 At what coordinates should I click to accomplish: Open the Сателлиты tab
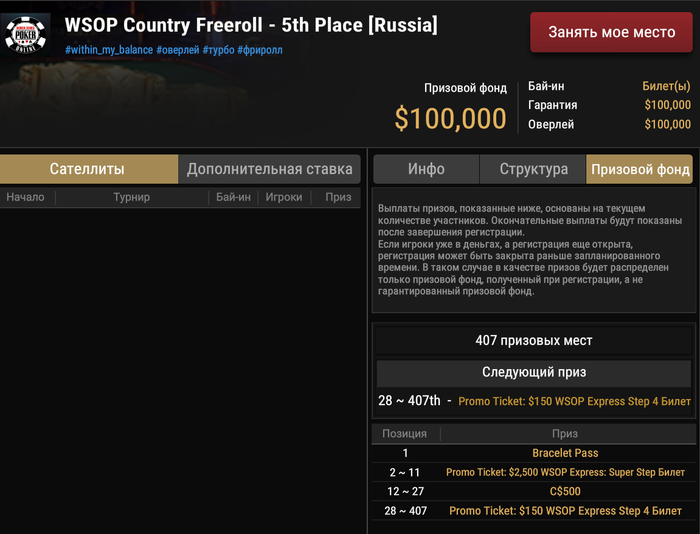click(88, 169)
